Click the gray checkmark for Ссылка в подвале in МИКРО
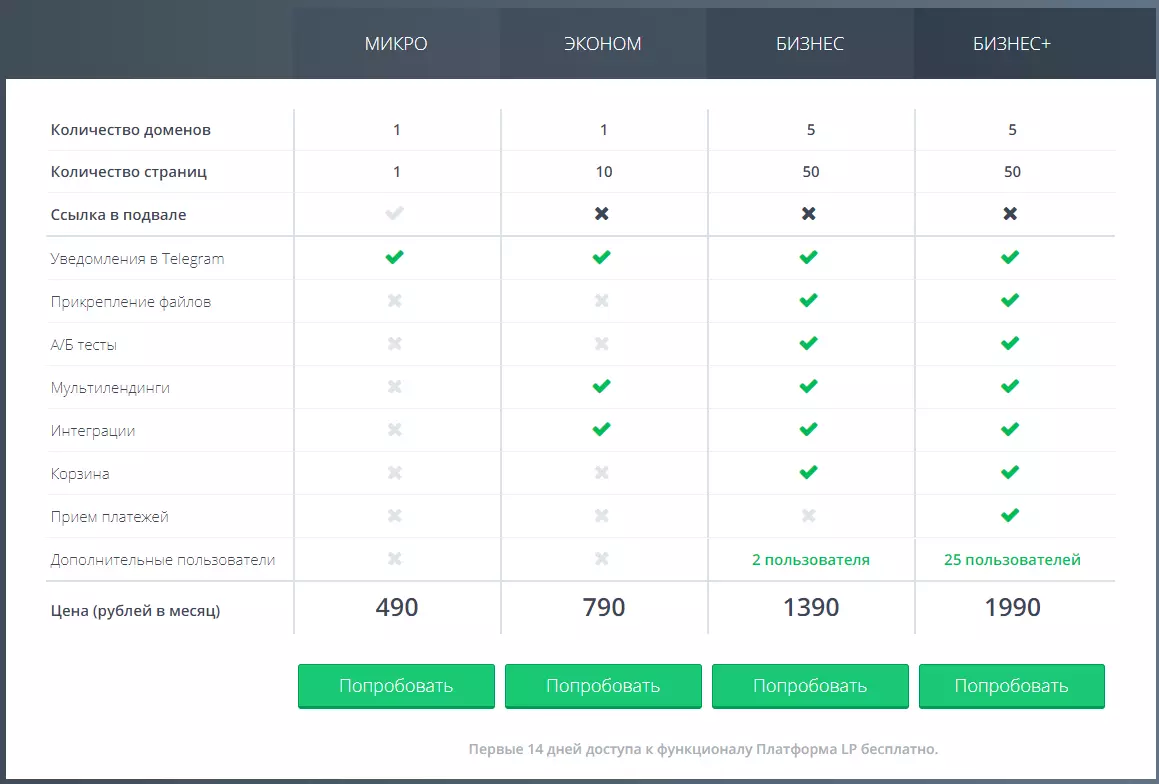Image resolution: width=1159 pixels, height=784 pixels. tap(395, 214)
